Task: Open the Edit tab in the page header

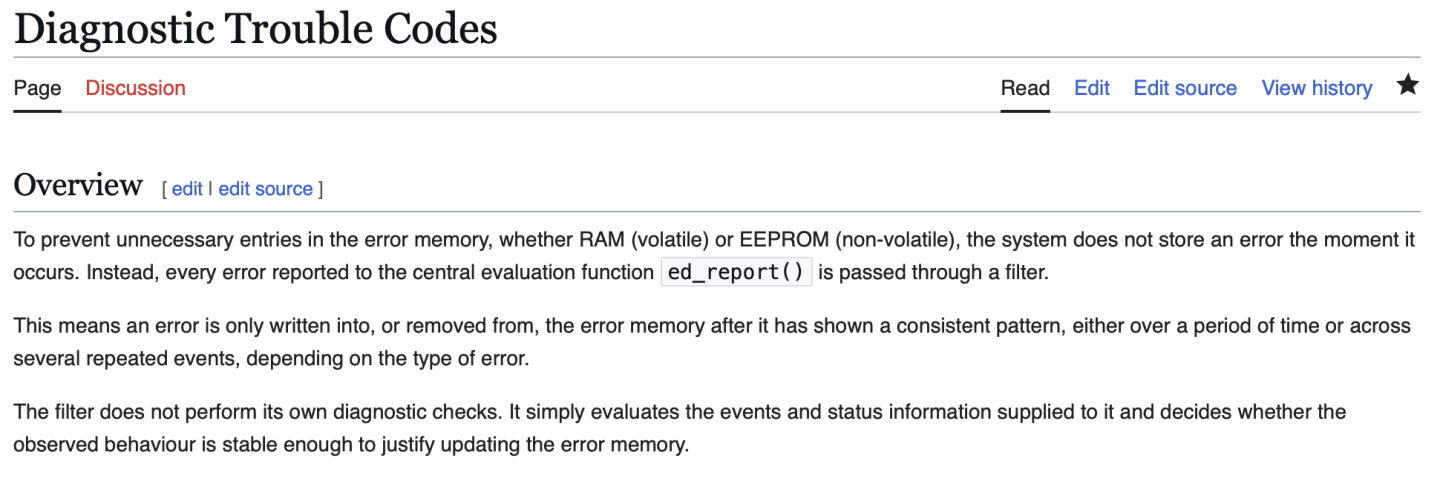Action: [x=1092, y=88]
